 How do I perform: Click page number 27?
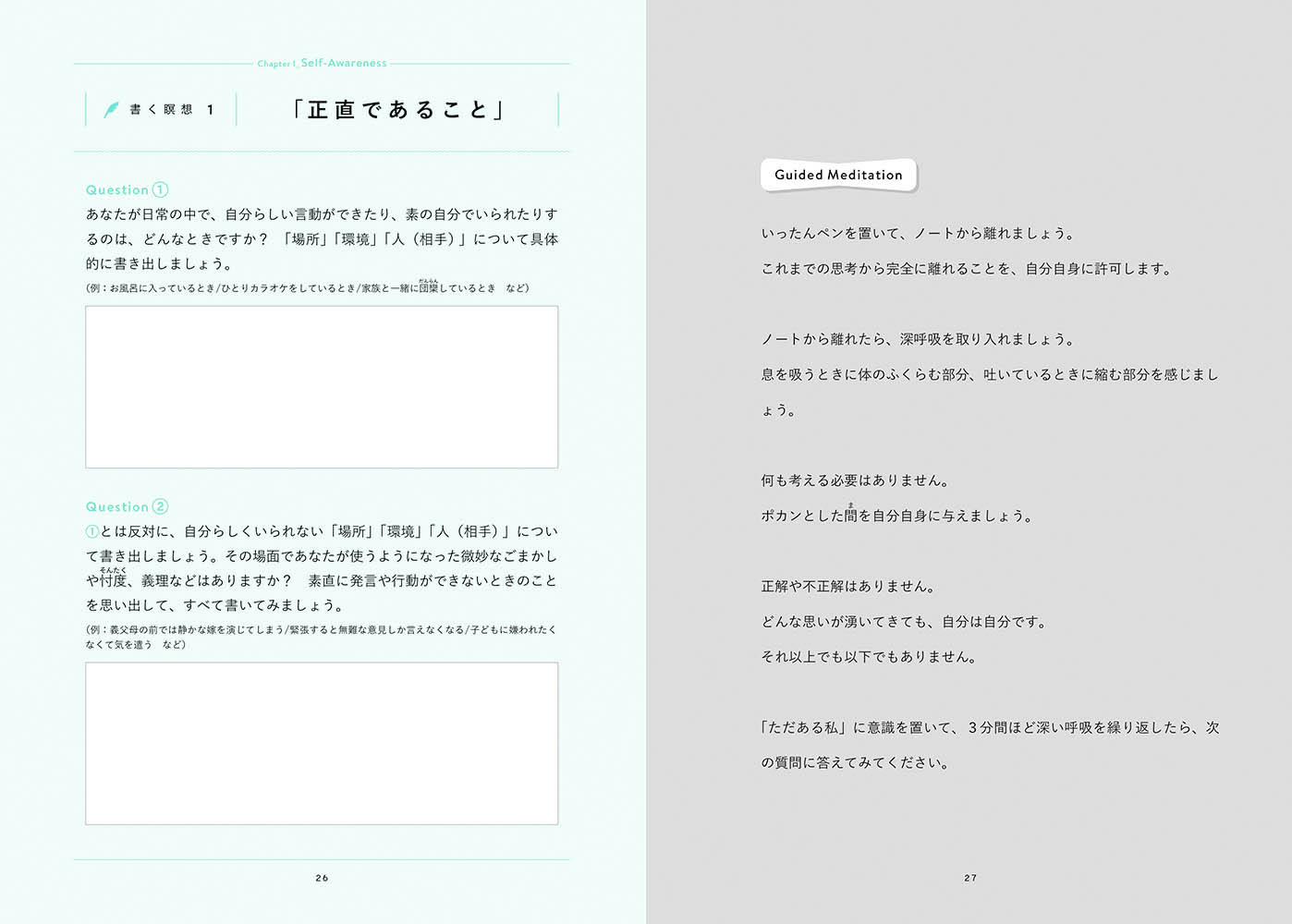pyautogui.click(x=970, y=878)
